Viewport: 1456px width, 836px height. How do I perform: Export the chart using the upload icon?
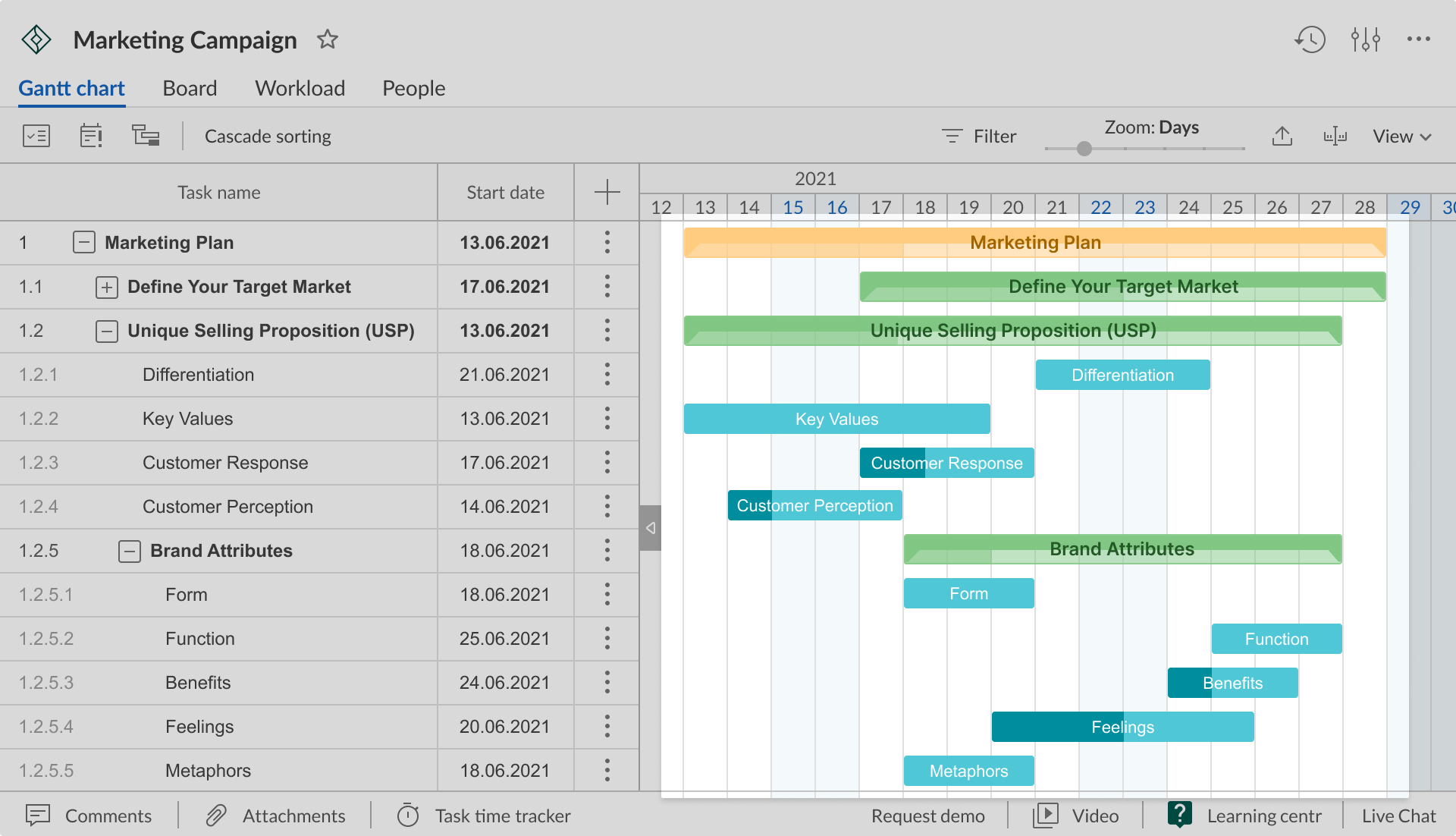(1282, 136)
